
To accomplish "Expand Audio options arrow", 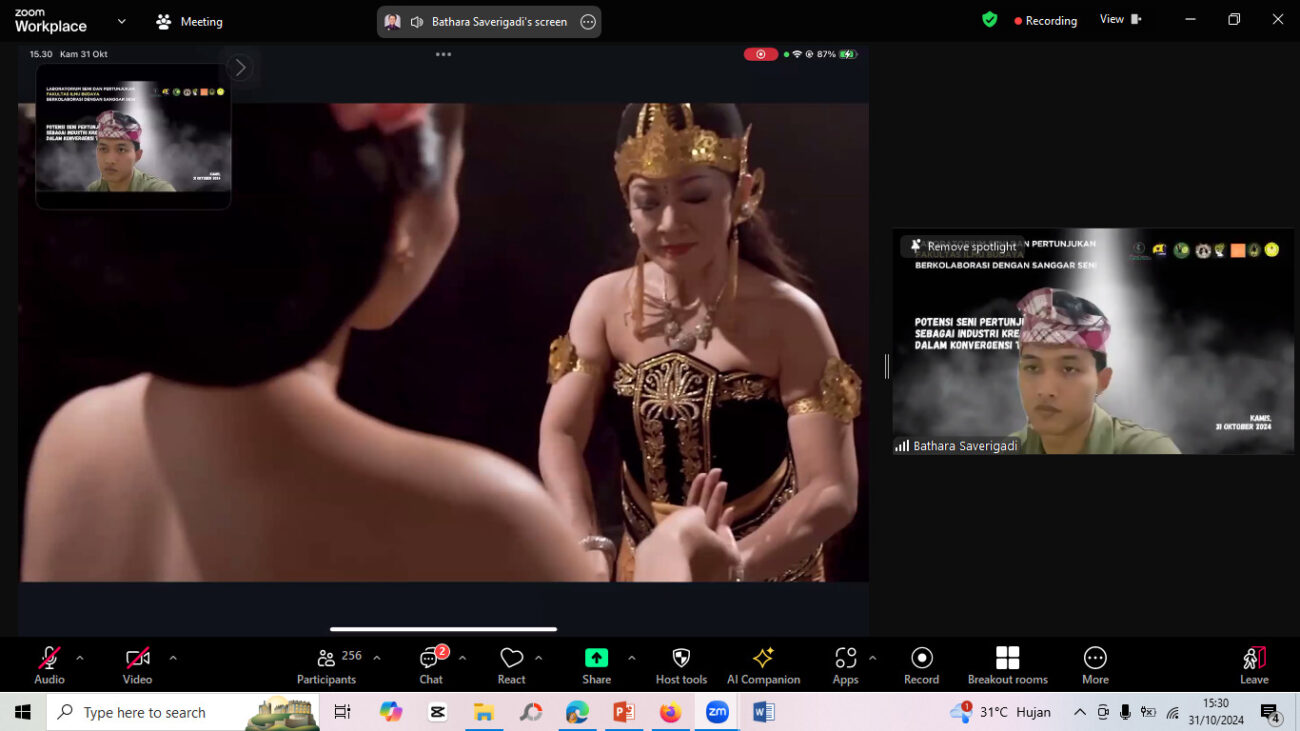I will pos(80,658).
